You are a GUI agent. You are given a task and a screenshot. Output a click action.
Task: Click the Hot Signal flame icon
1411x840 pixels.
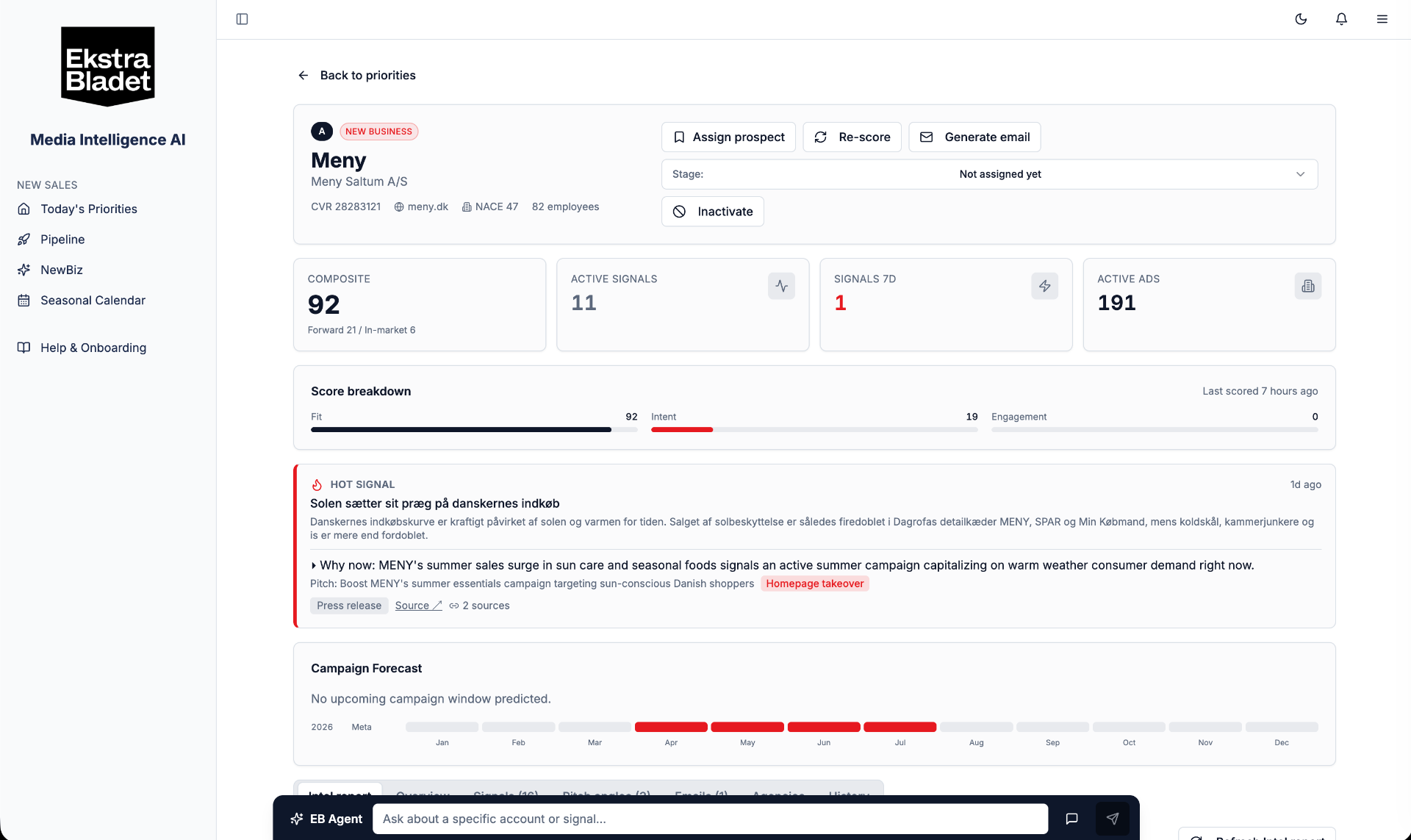317,485
